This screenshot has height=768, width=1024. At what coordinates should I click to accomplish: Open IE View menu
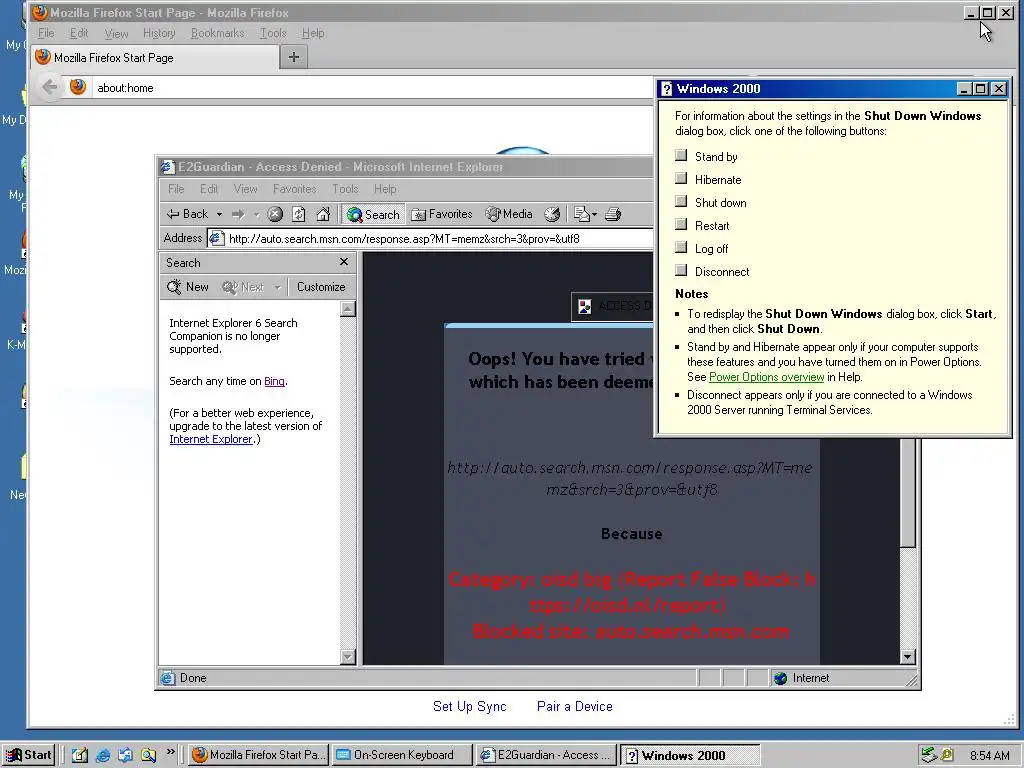click(246, 189)
